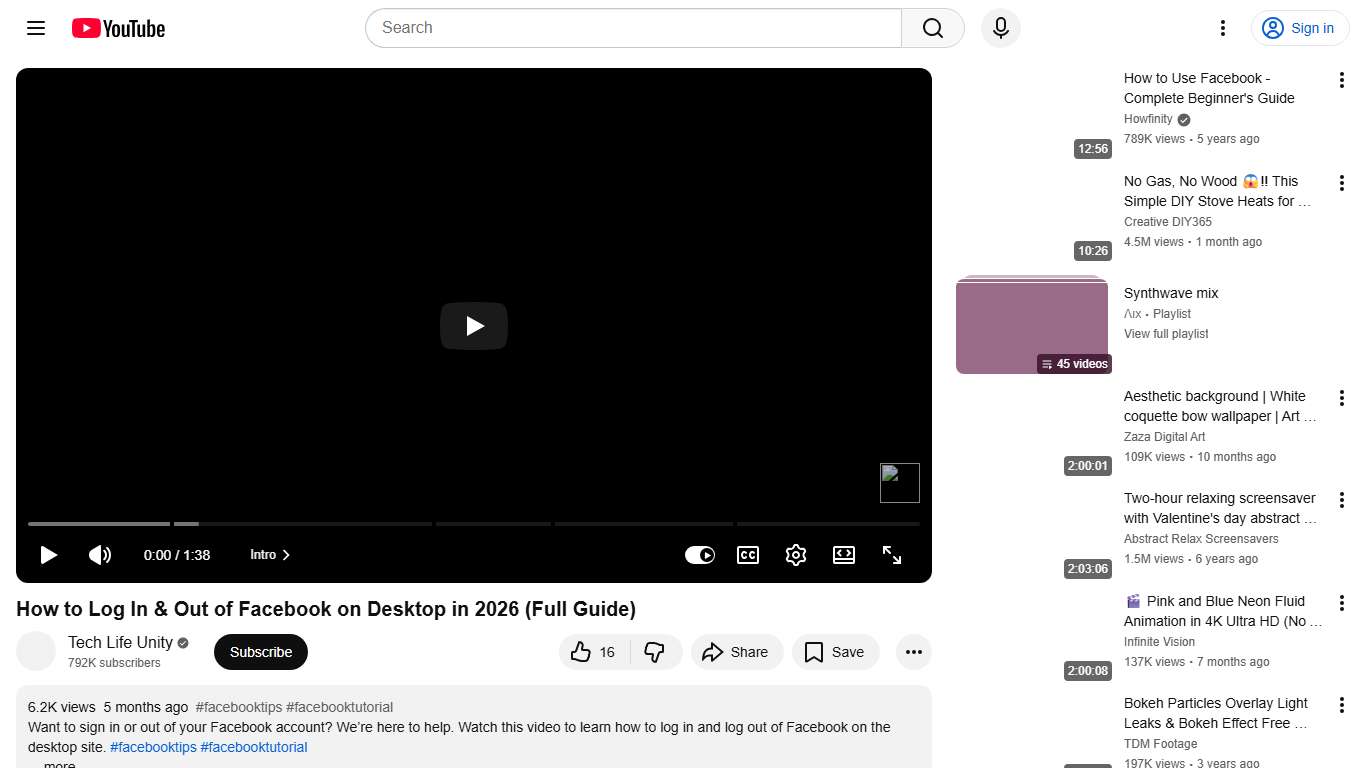Enable subtitles with the CC button

coord(747,554)
